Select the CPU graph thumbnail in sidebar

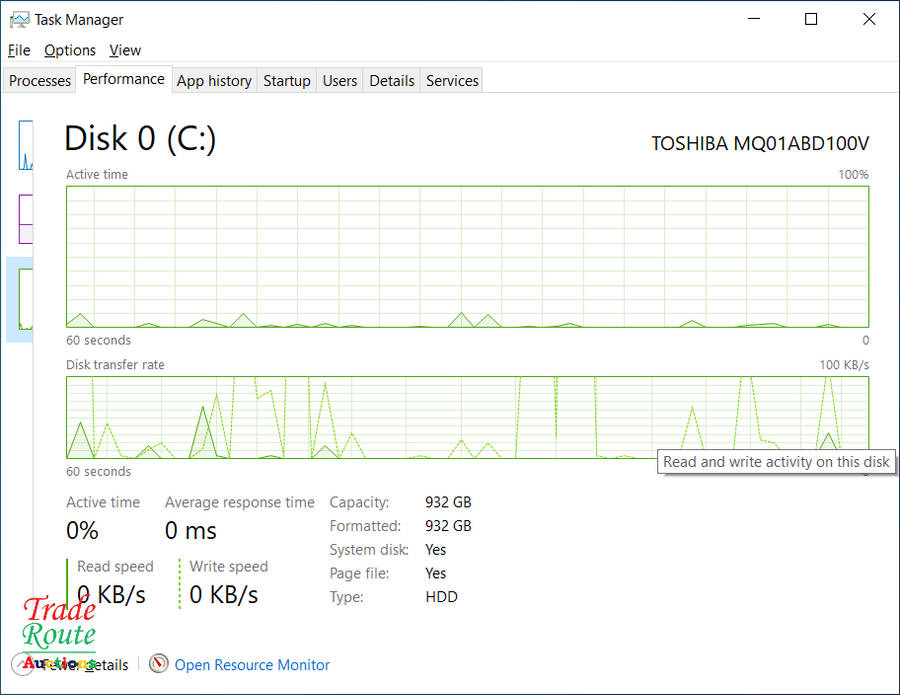coord(25,145)
